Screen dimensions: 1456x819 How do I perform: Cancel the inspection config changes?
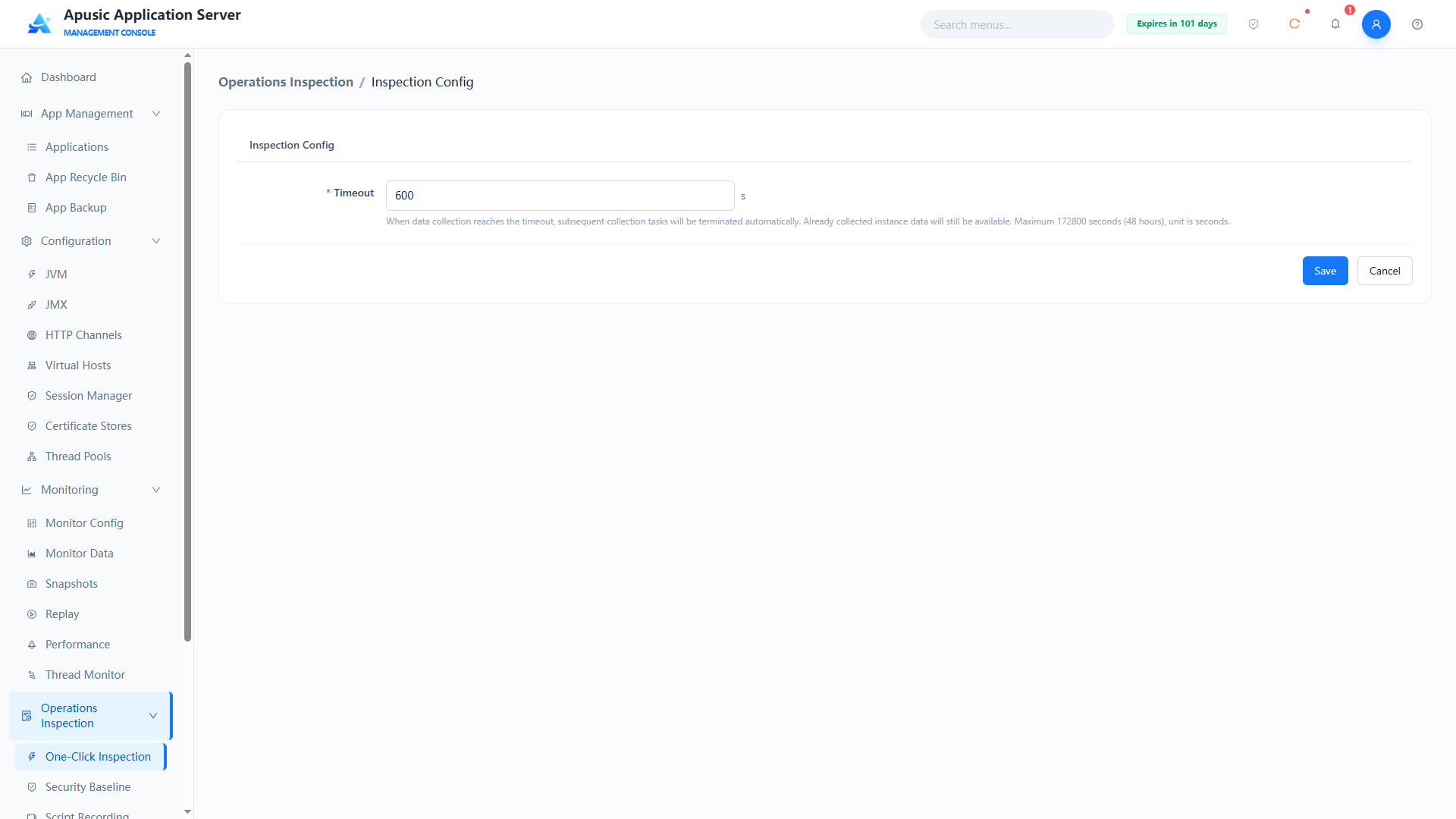[1385, 271]
